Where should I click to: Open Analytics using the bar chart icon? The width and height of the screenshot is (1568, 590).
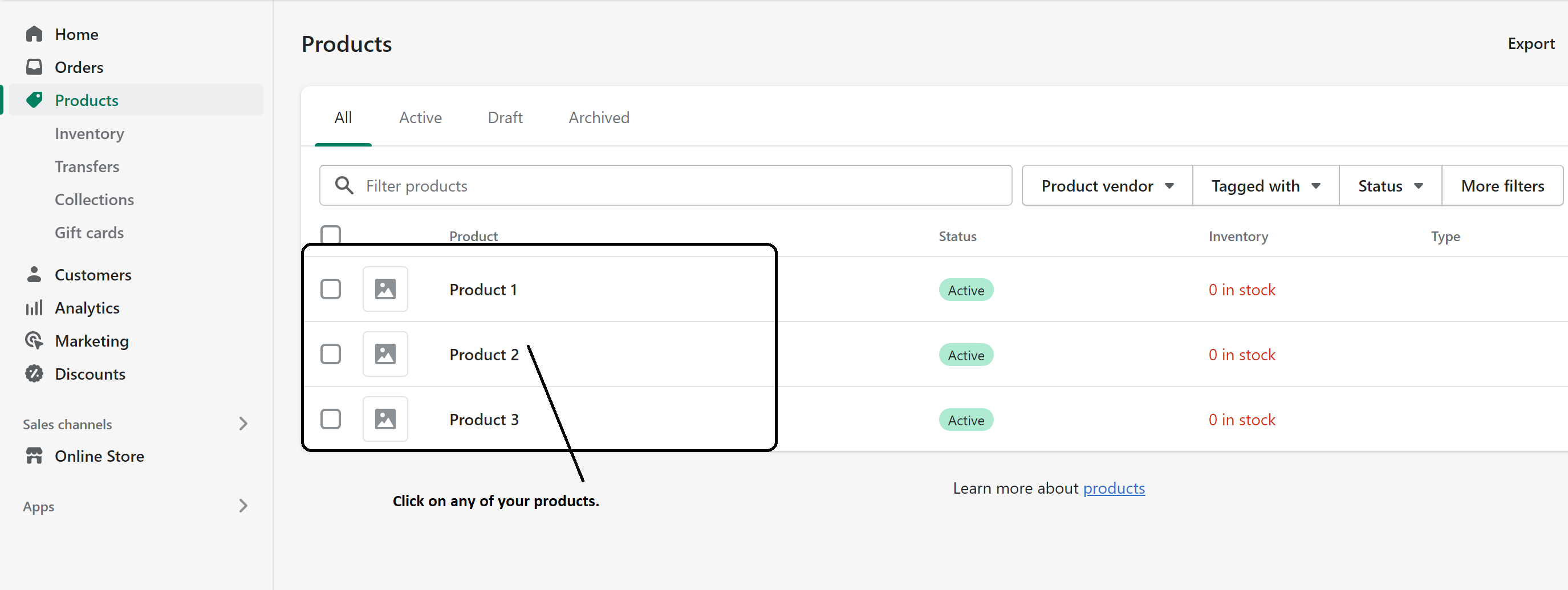[34, 308]
